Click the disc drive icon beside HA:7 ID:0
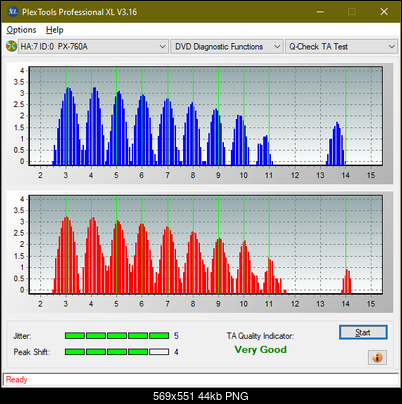Viewport: 402px width, 404px height. pyautogui.click(x=11, y=46)
